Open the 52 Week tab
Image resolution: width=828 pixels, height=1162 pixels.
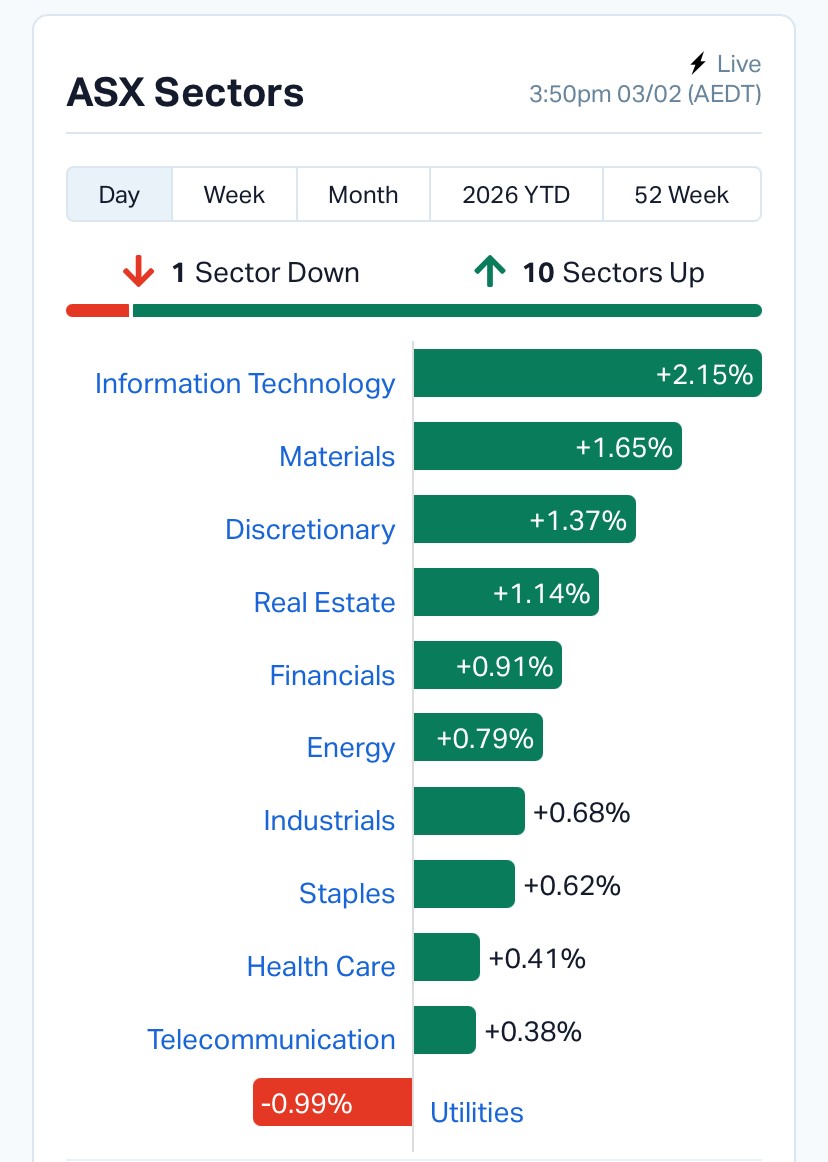click(x=681, y=194)
